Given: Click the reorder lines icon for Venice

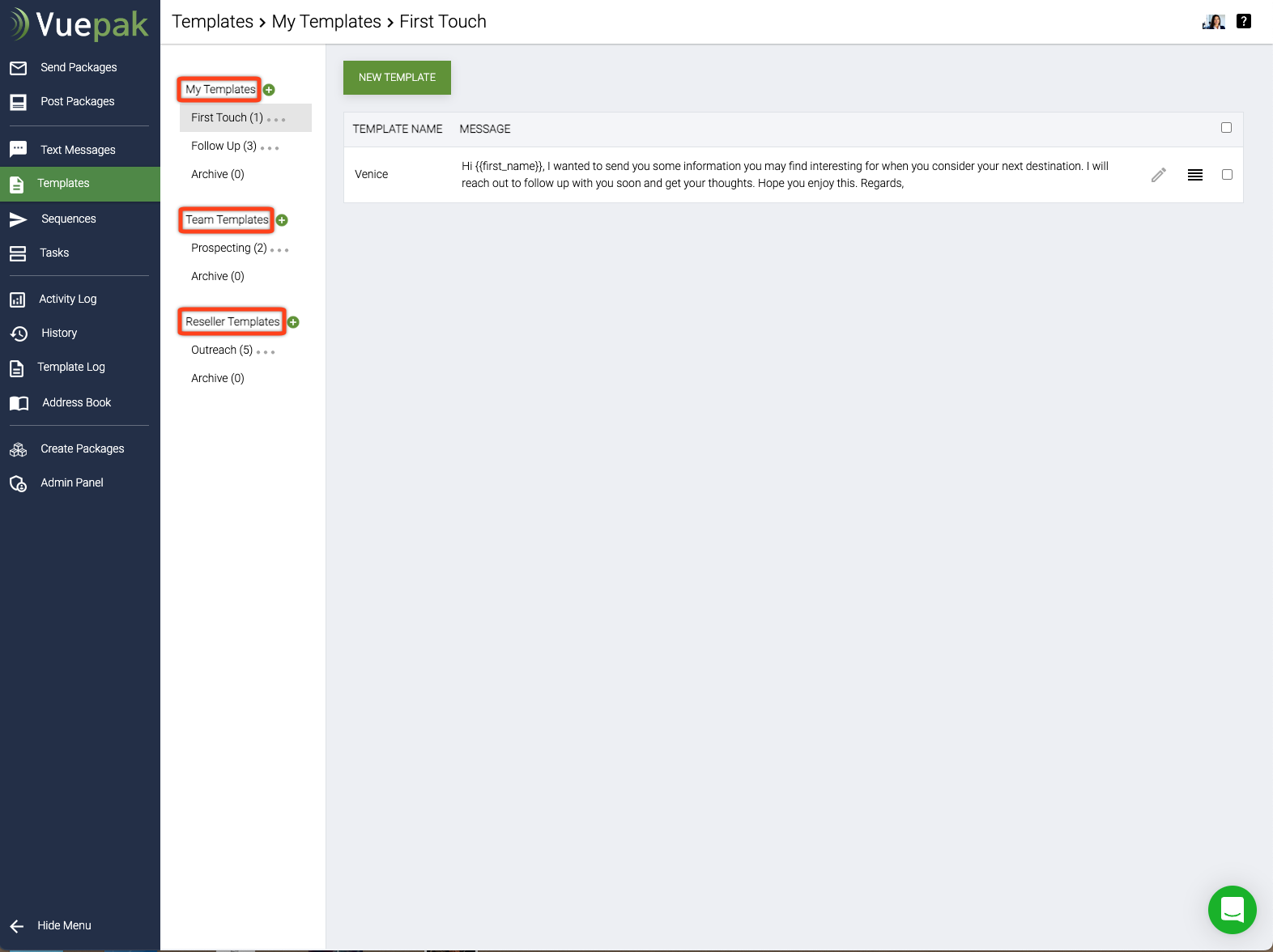Looking at the screenshot, I should point(1195,175).
